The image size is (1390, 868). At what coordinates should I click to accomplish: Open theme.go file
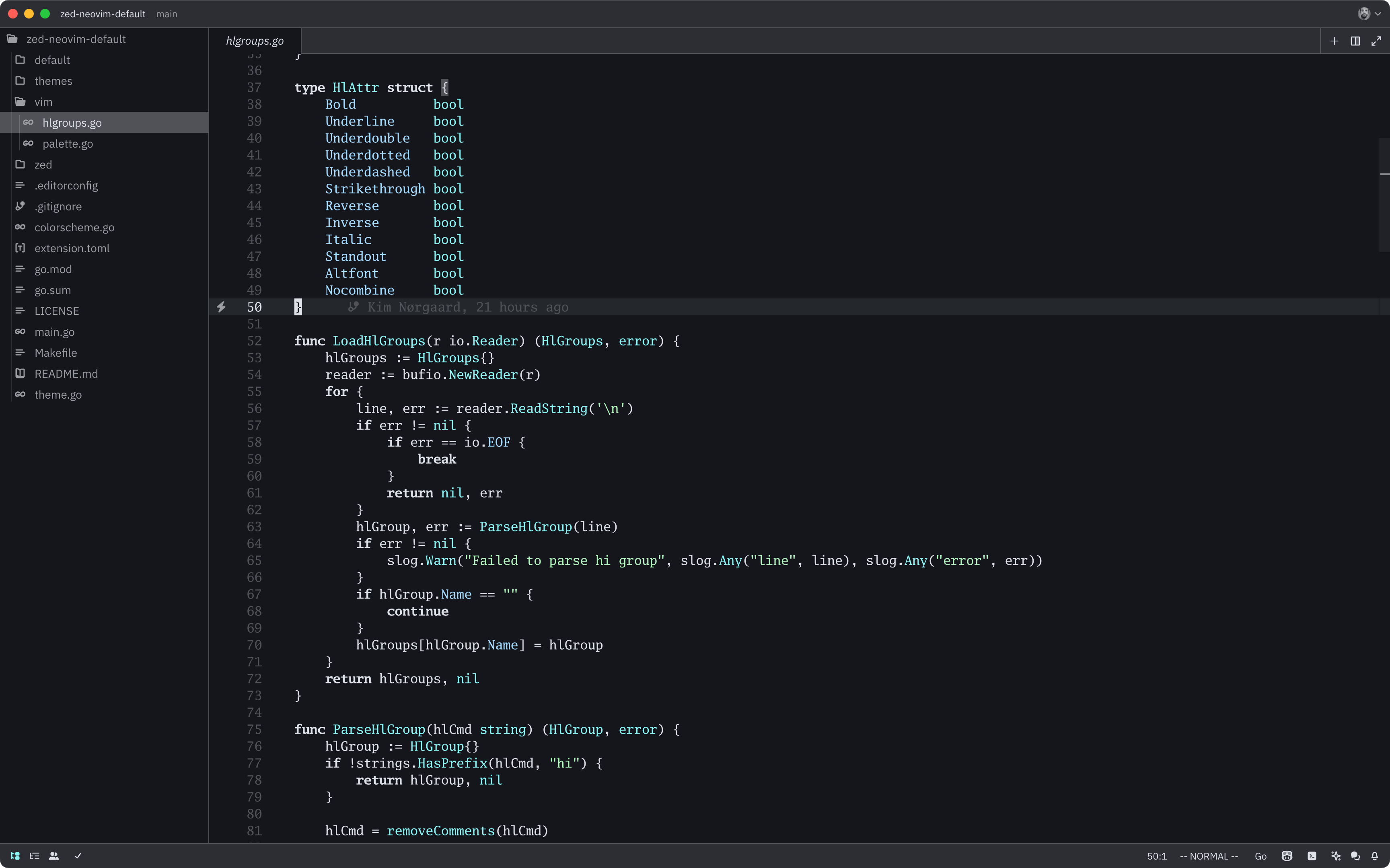104,395
